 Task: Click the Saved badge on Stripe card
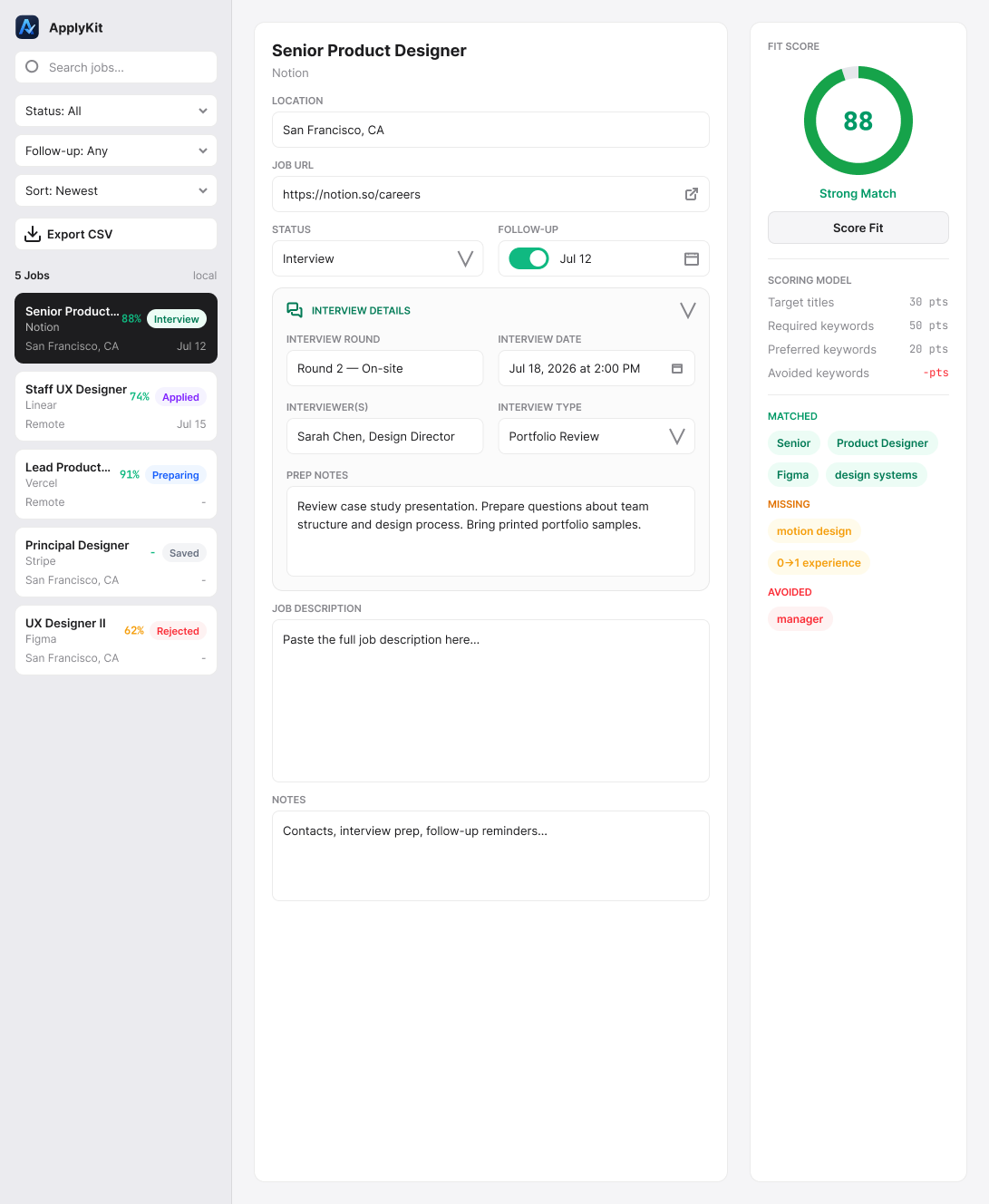[184, 553]
